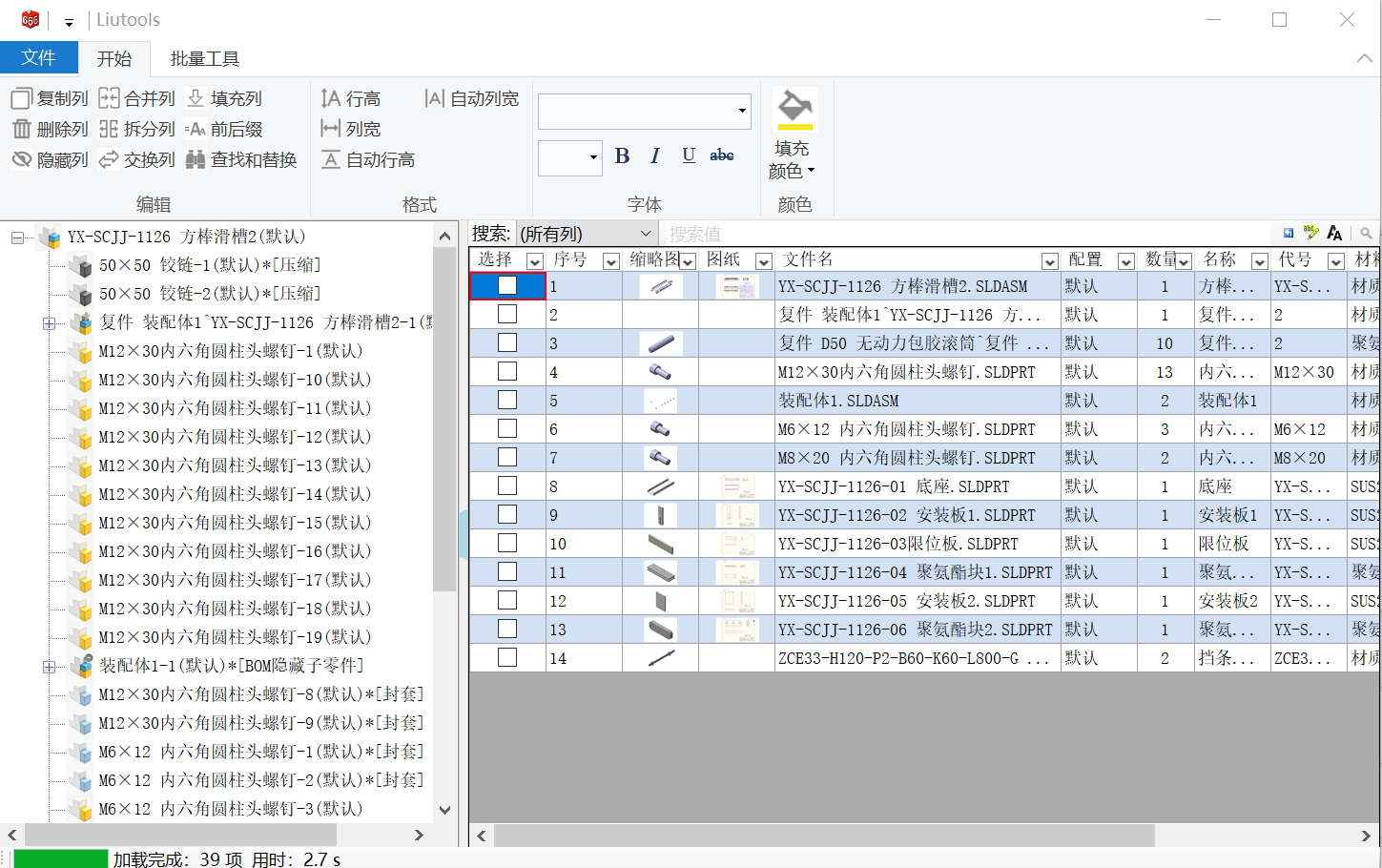Click the abc highlighter icon in search bar
The height and width of the screenshot is (868, 1382).
[x=1311, y=233]
